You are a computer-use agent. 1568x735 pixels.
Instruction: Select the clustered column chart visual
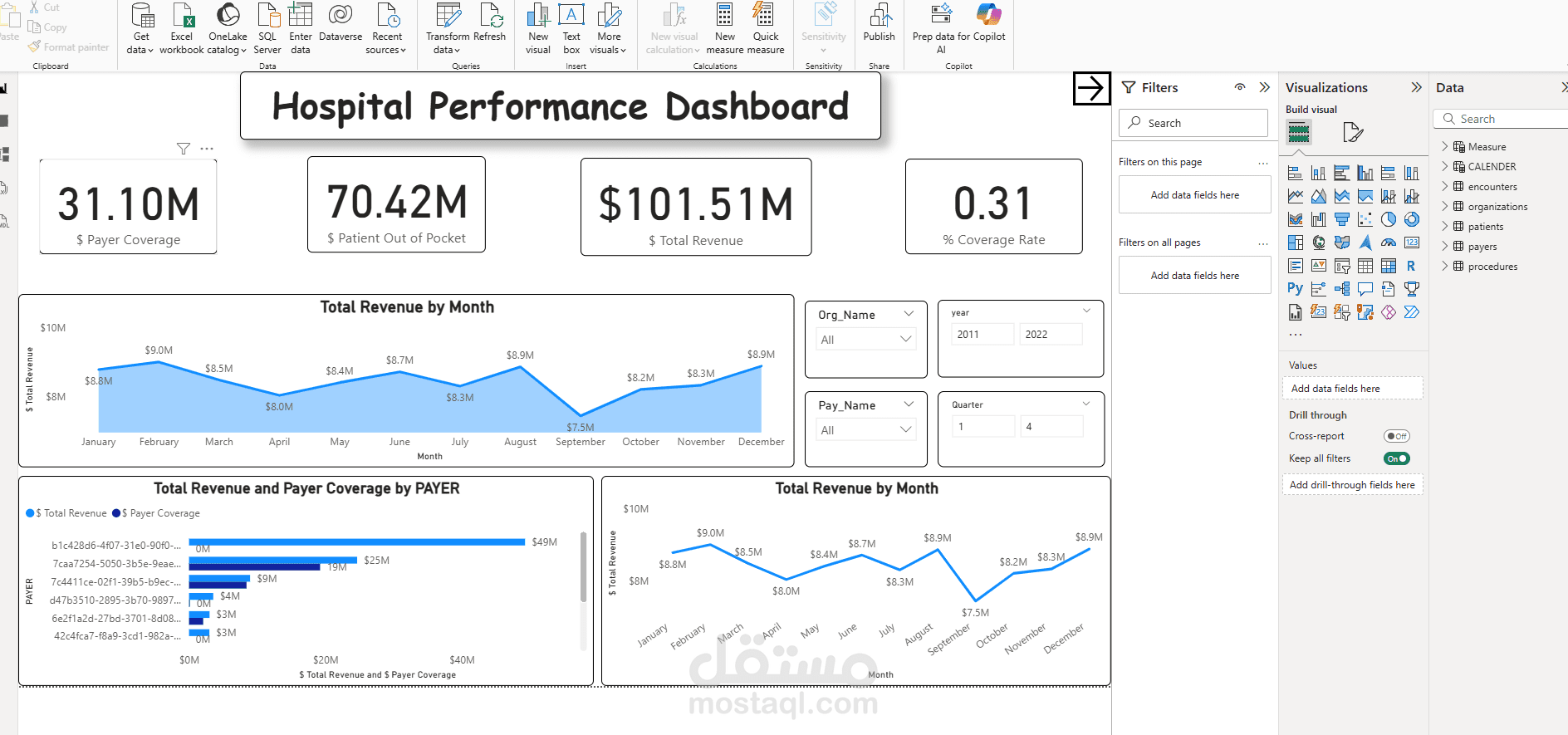[1365, 173]
